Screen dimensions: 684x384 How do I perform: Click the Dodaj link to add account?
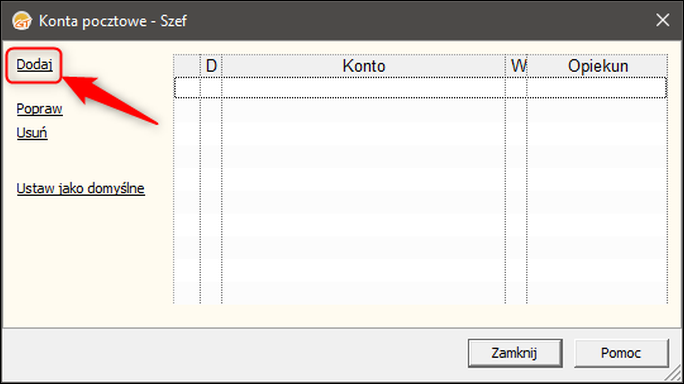[x=34, y=65]
